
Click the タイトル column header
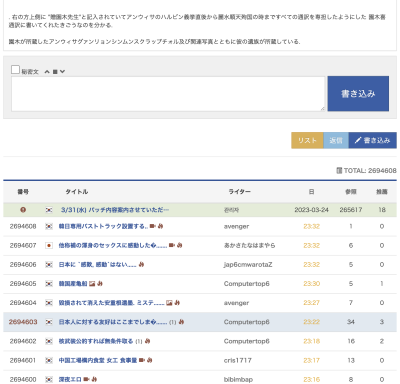77,192
